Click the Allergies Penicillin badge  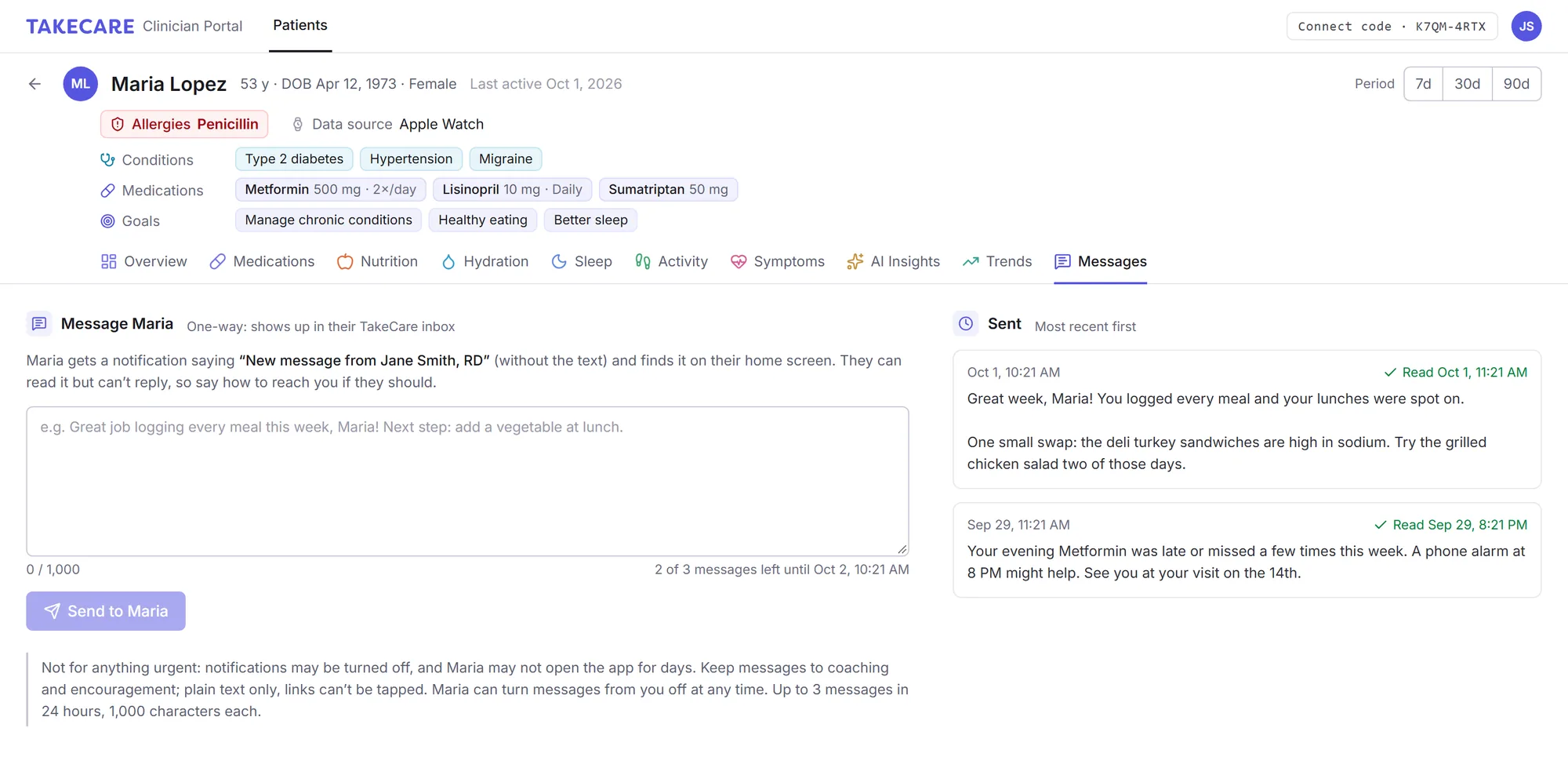click(184, 124)
